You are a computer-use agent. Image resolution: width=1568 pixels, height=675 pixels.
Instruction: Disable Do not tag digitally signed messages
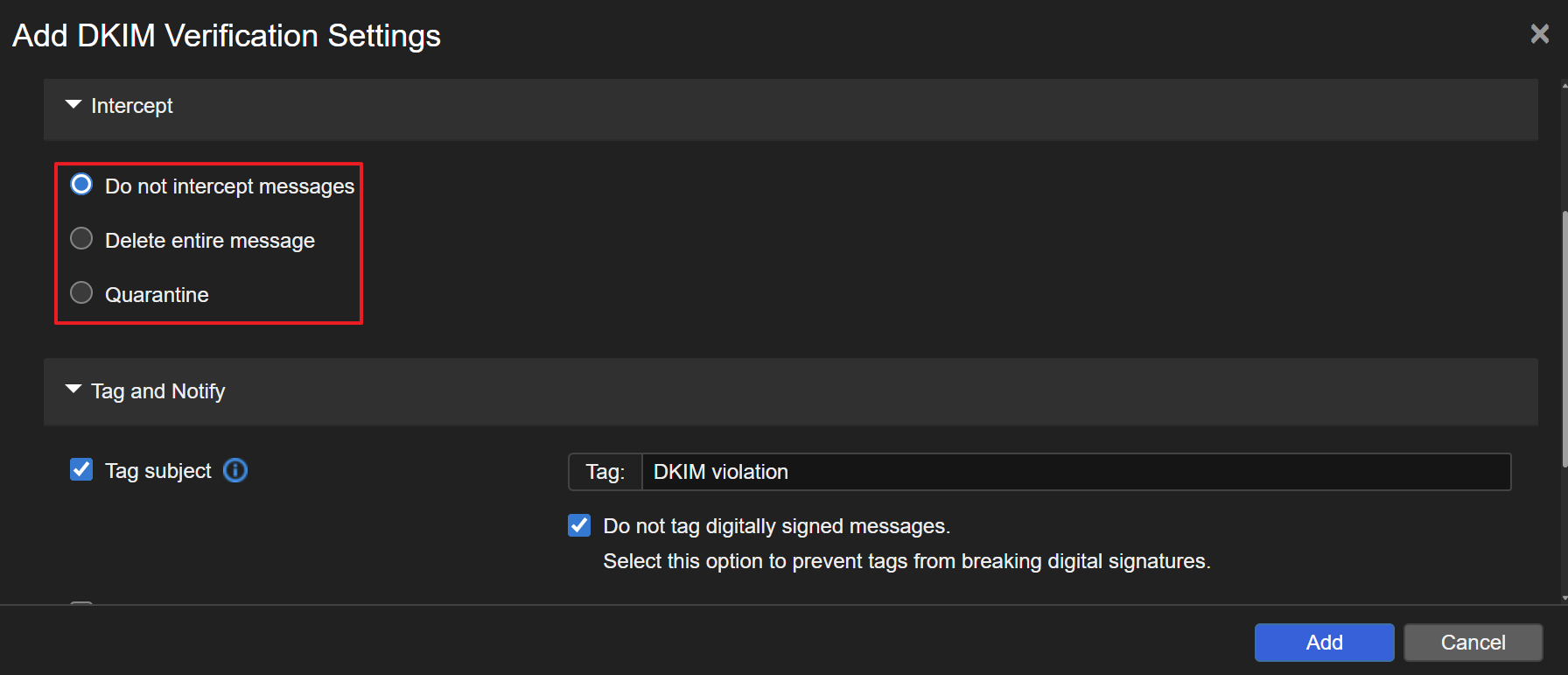[x=579, y=525]
